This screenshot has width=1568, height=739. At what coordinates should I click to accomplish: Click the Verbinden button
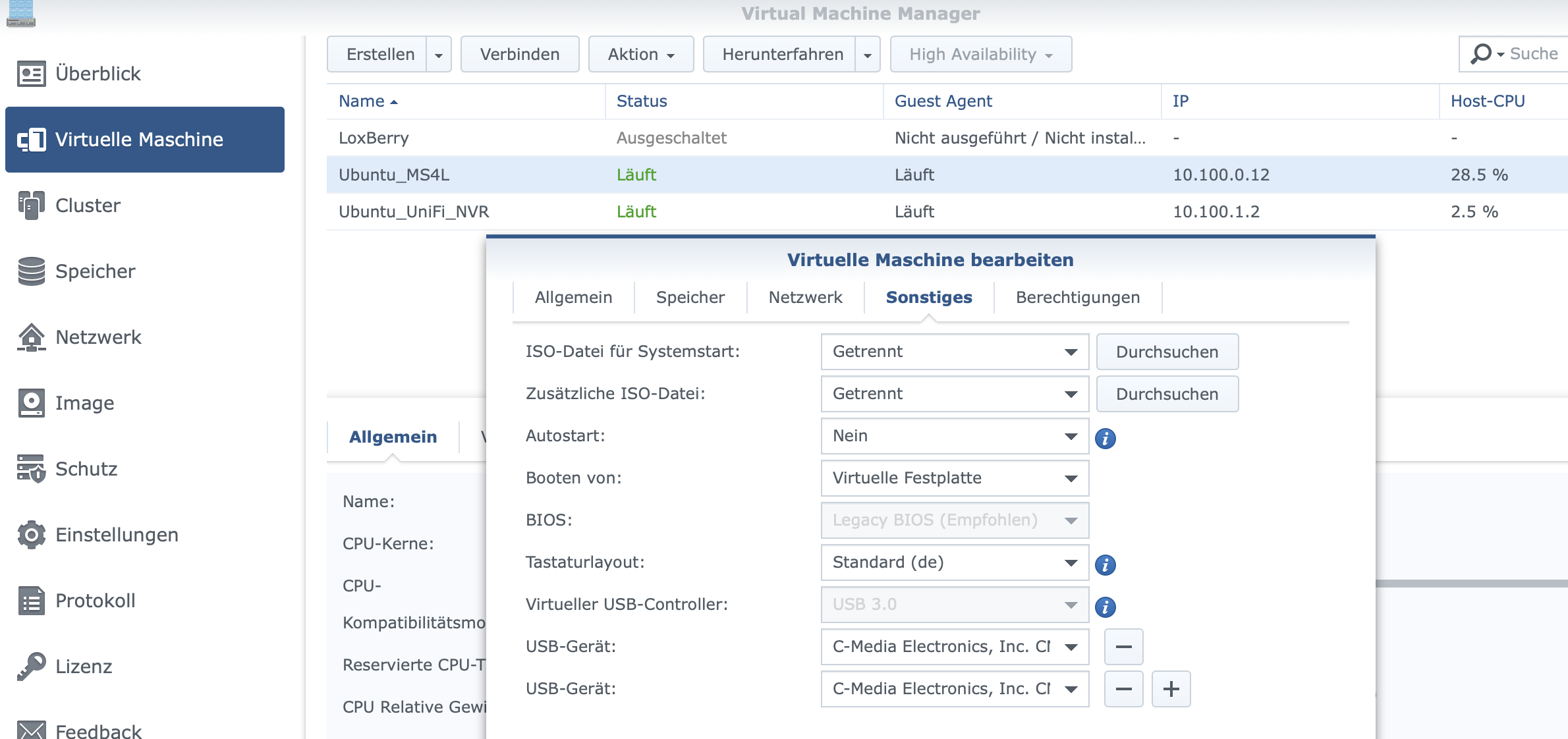click(520, 54)
